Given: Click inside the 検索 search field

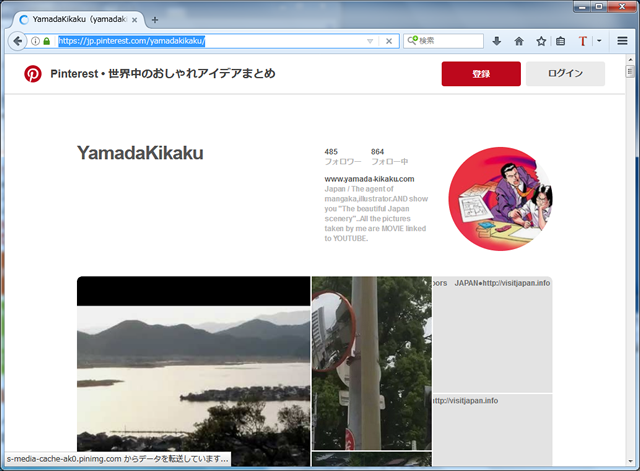Looking at the screenshot, I should click(450, 41).
